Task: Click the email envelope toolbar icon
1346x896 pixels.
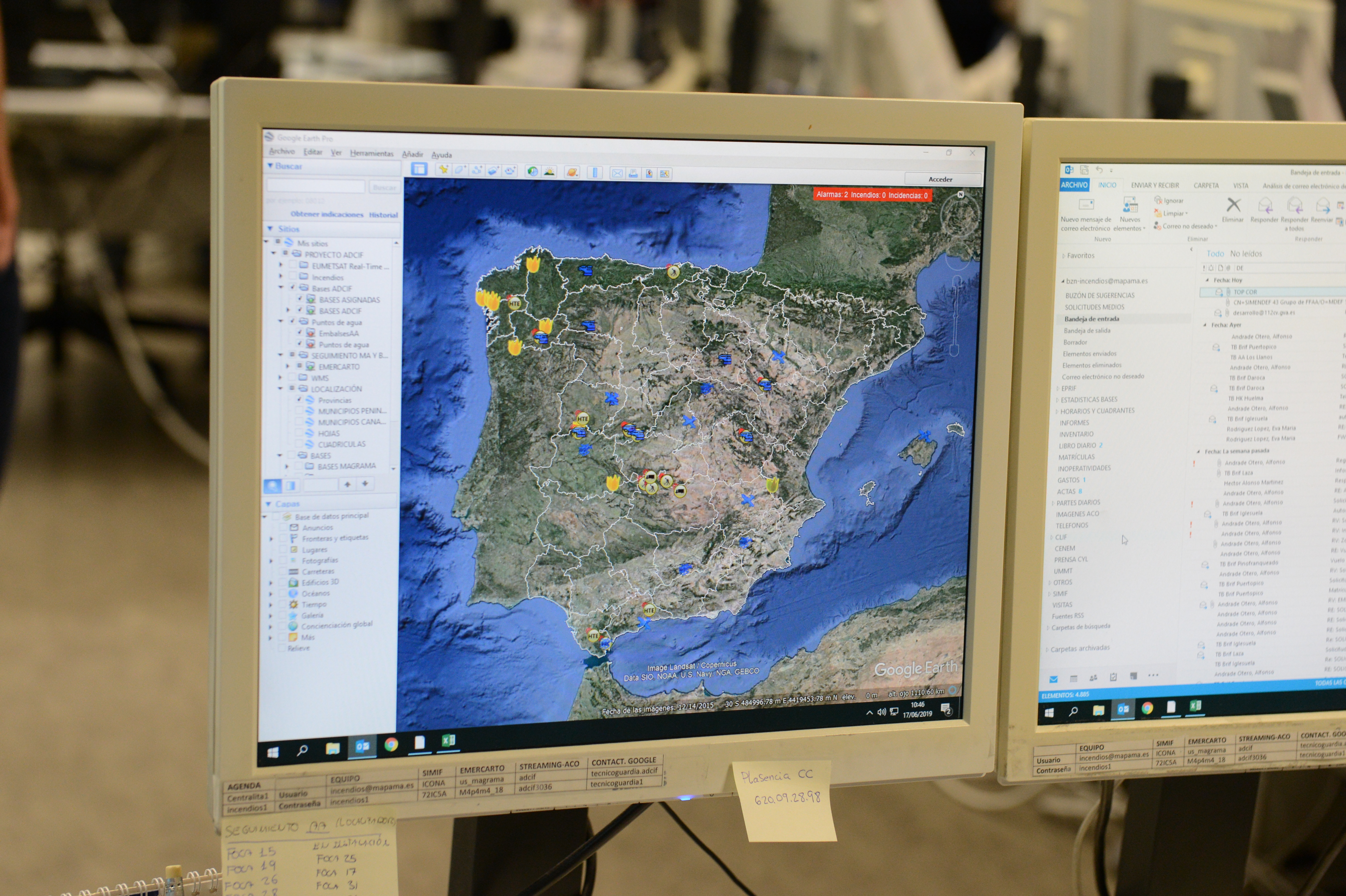Action: pos(617,173)
